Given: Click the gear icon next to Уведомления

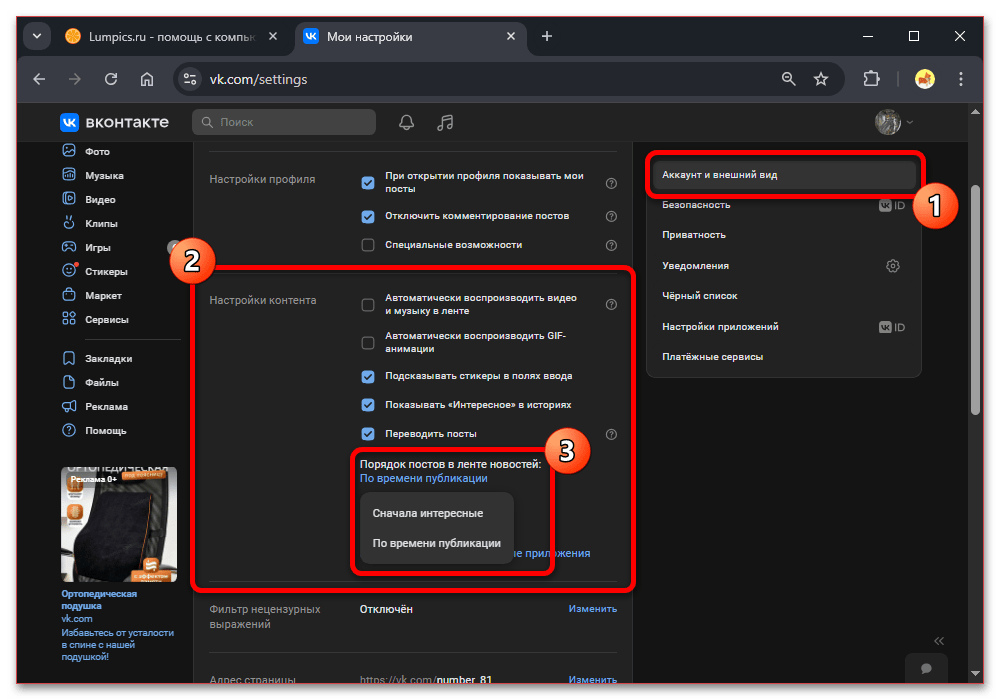Looking at the screenshot, I should (893, 266).
